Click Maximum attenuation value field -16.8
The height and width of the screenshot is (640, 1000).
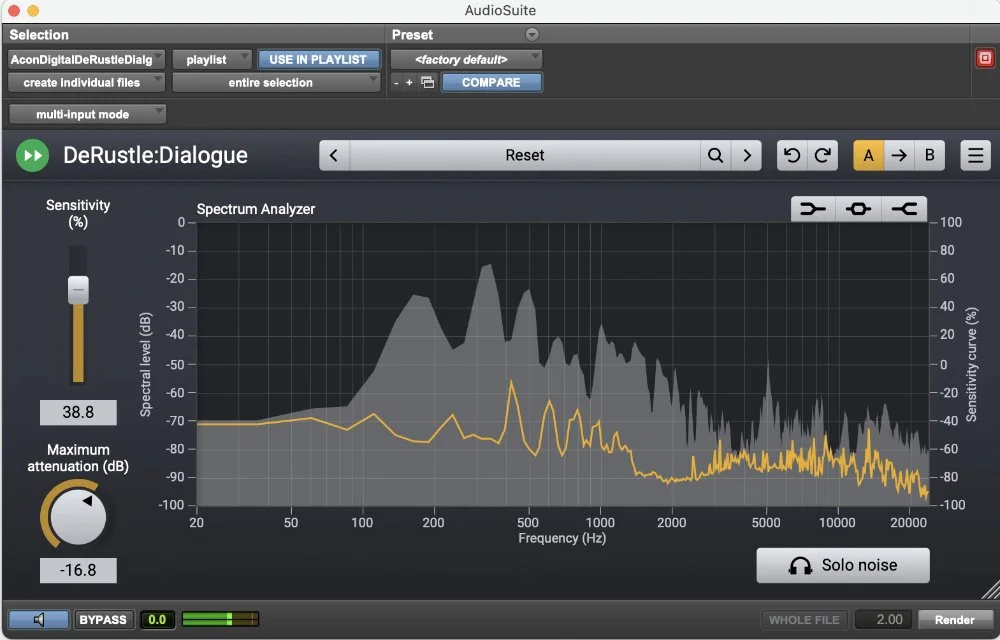[x=78, y=571]
